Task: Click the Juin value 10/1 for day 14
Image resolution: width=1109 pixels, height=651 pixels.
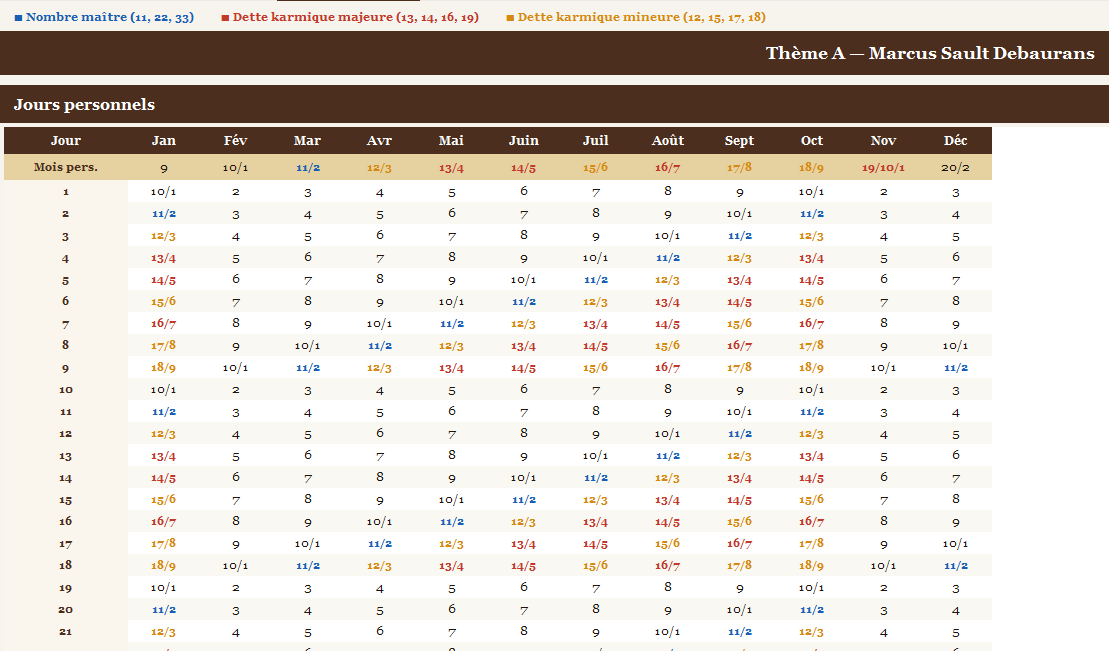Action: [x=523, y=478]
